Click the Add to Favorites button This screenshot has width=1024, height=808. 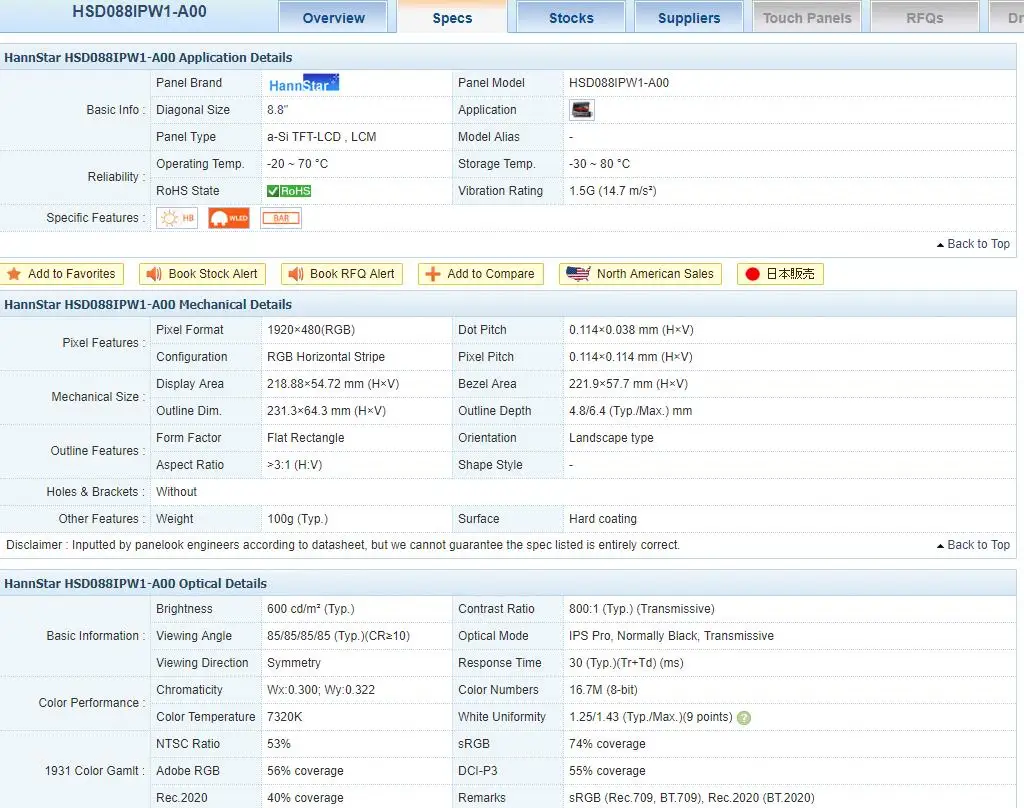click(62, 274)
